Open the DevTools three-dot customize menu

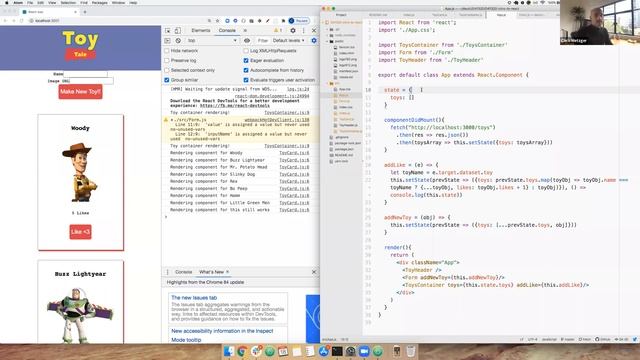coord(303,31)
